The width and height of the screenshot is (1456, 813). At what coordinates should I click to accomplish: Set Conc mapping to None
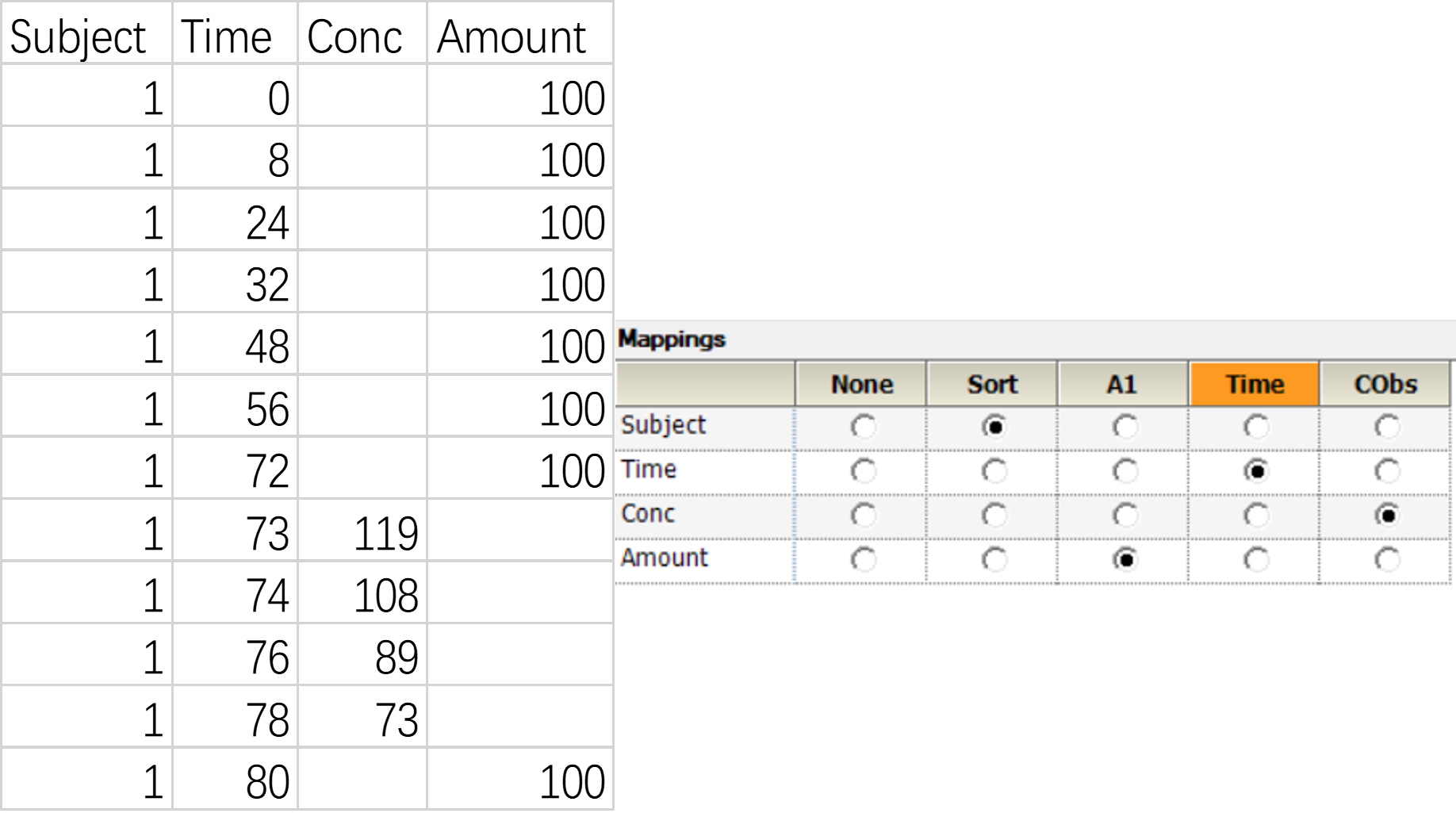point(863,516)
